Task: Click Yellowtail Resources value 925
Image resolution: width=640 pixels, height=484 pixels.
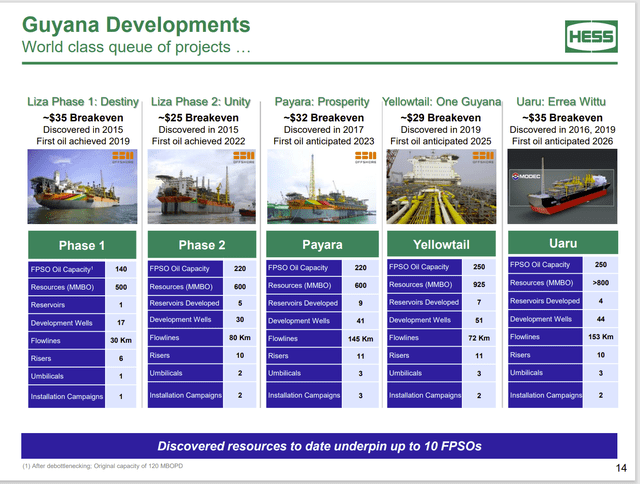Action: pyautogui.click(x=479, y=284)
